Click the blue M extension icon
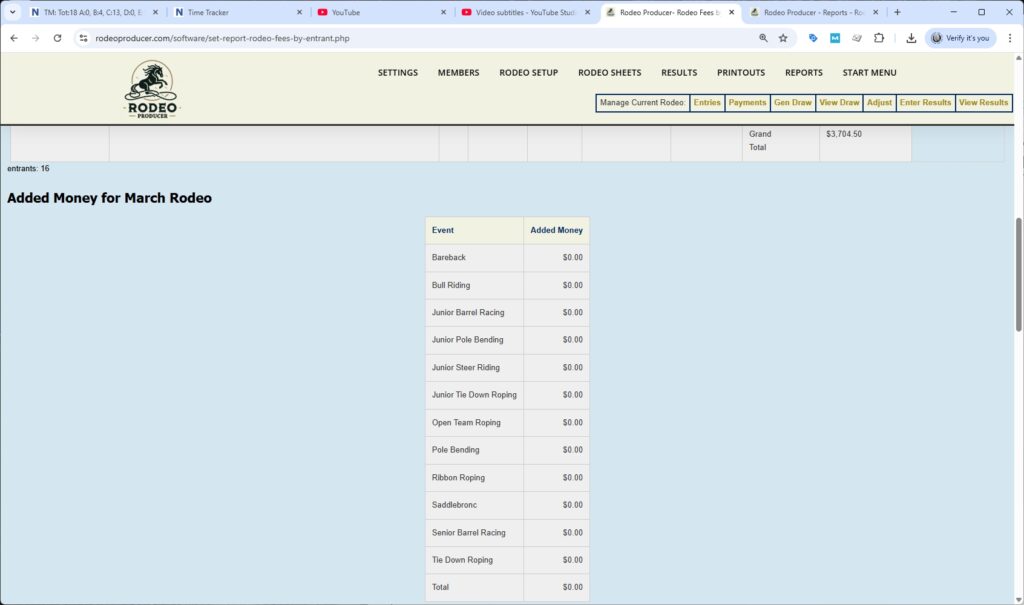Image resolution: width=1024 pixels, height=605 pixels. (x=834, y=37)
